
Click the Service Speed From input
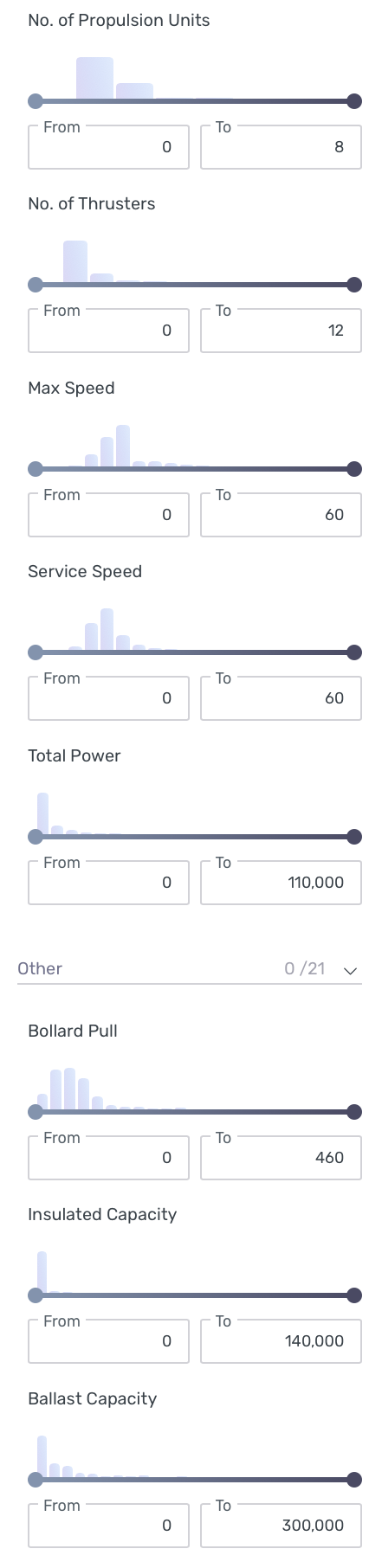[x=108, y=698]
